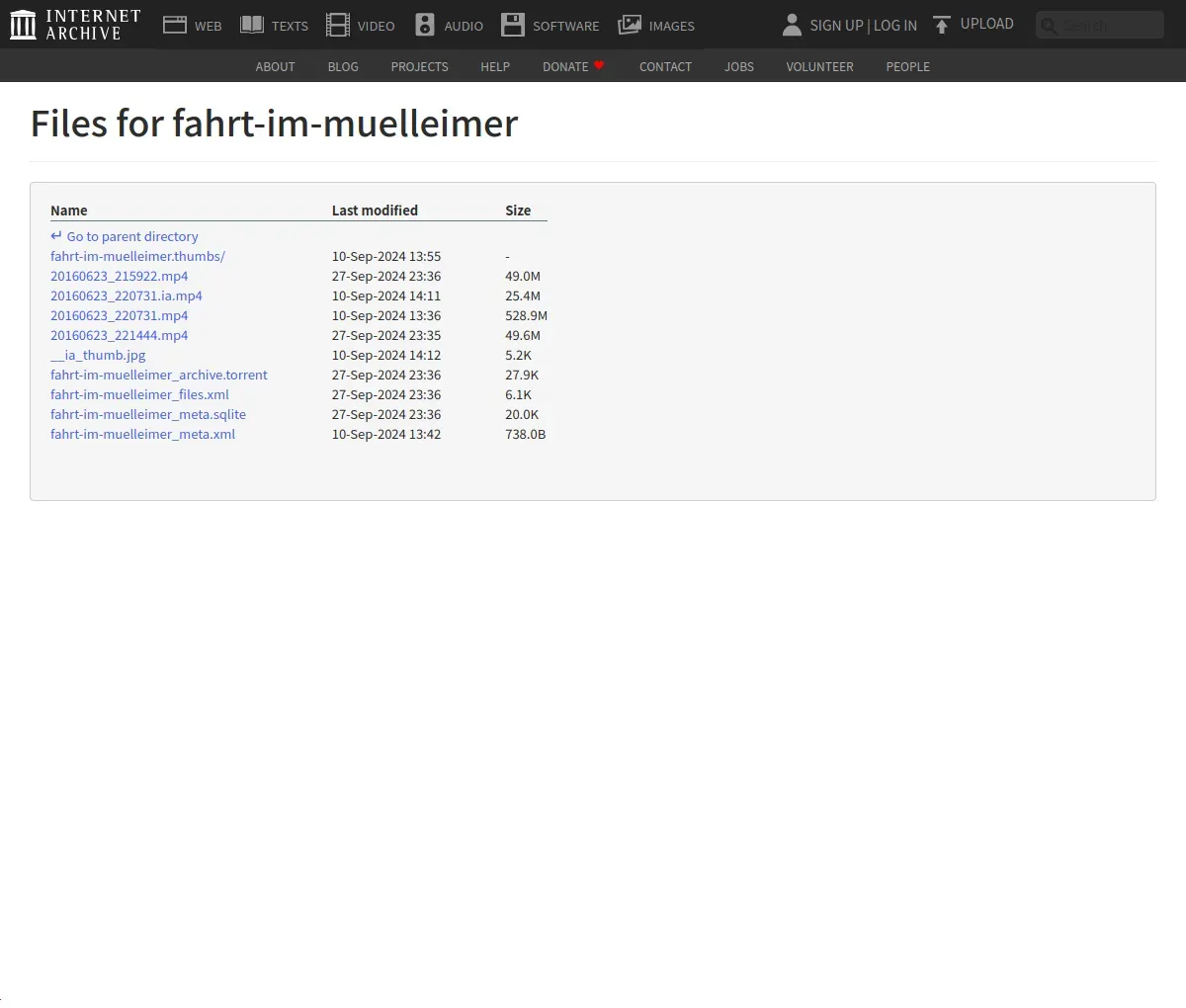Select the 20.0K size value
Screen dimensions: 1186x1008
(522, 414)
